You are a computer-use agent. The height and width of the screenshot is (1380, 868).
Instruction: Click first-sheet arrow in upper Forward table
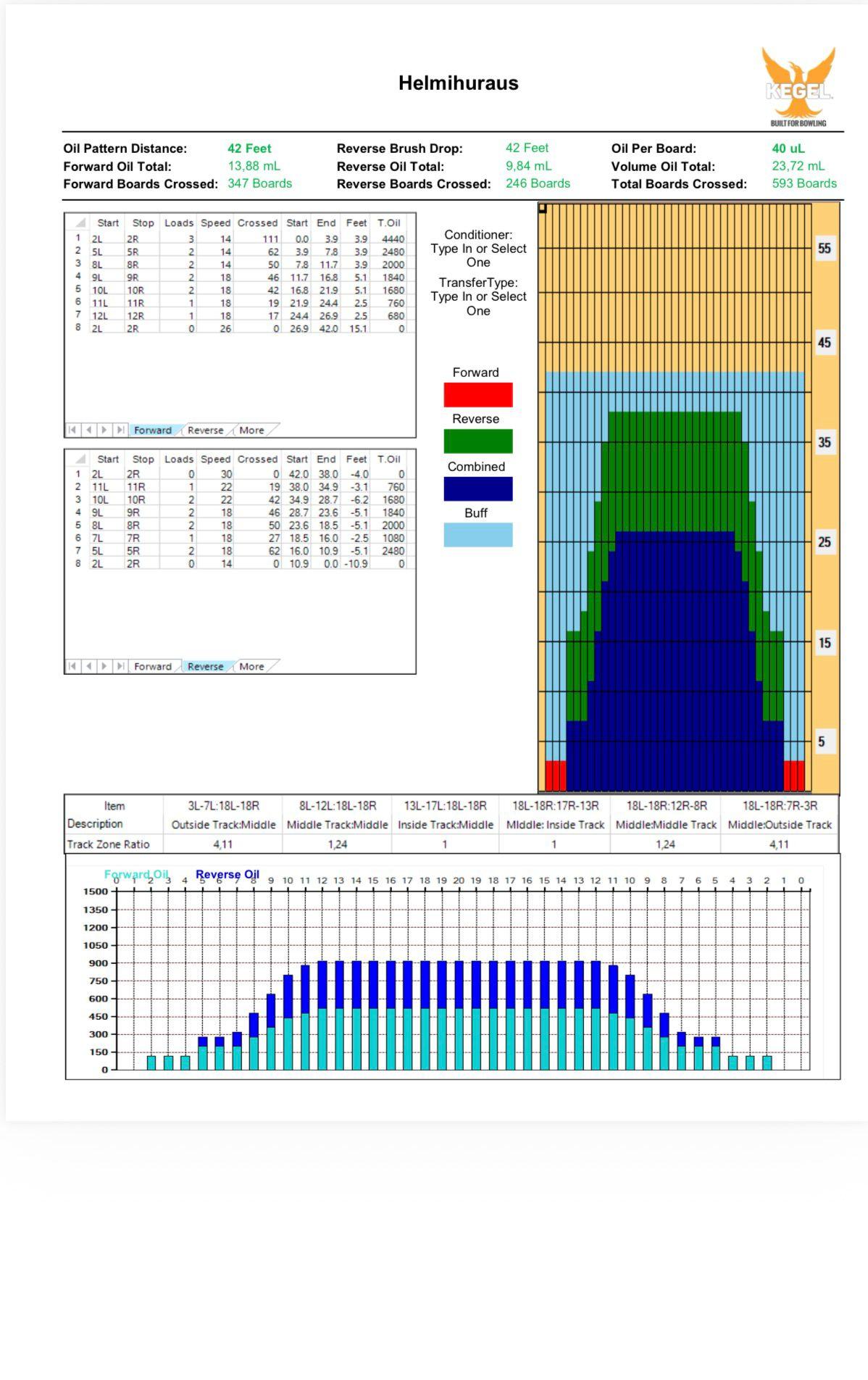[x=72, y=430]
